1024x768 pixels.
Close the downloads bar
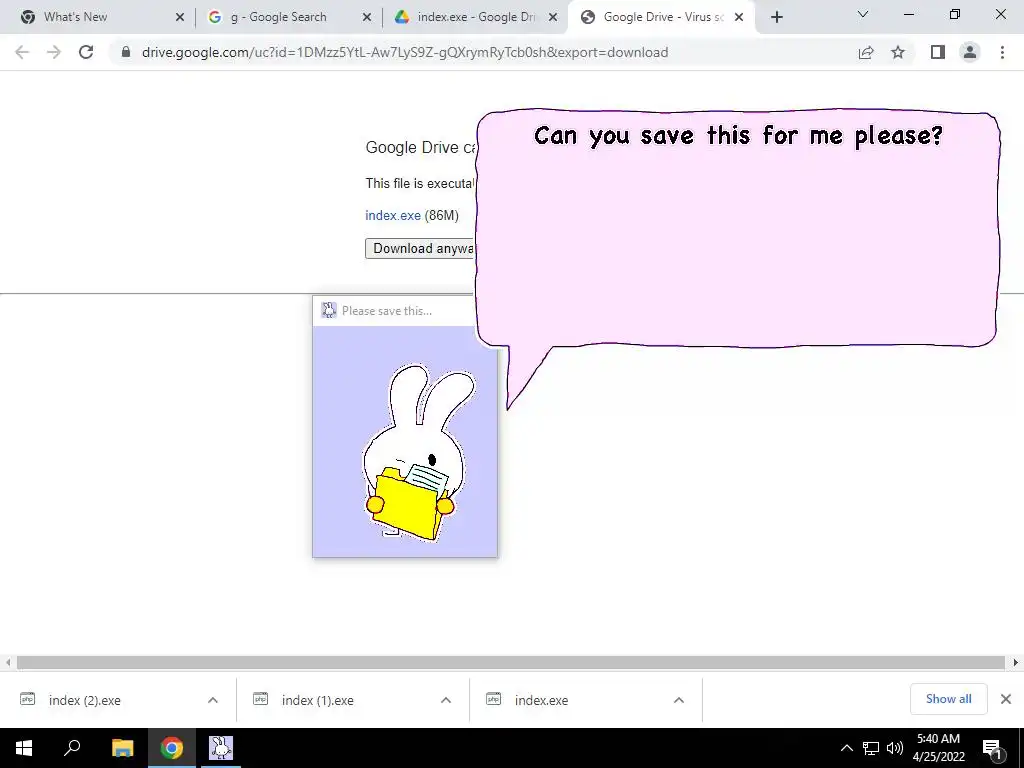point(1006,699)
